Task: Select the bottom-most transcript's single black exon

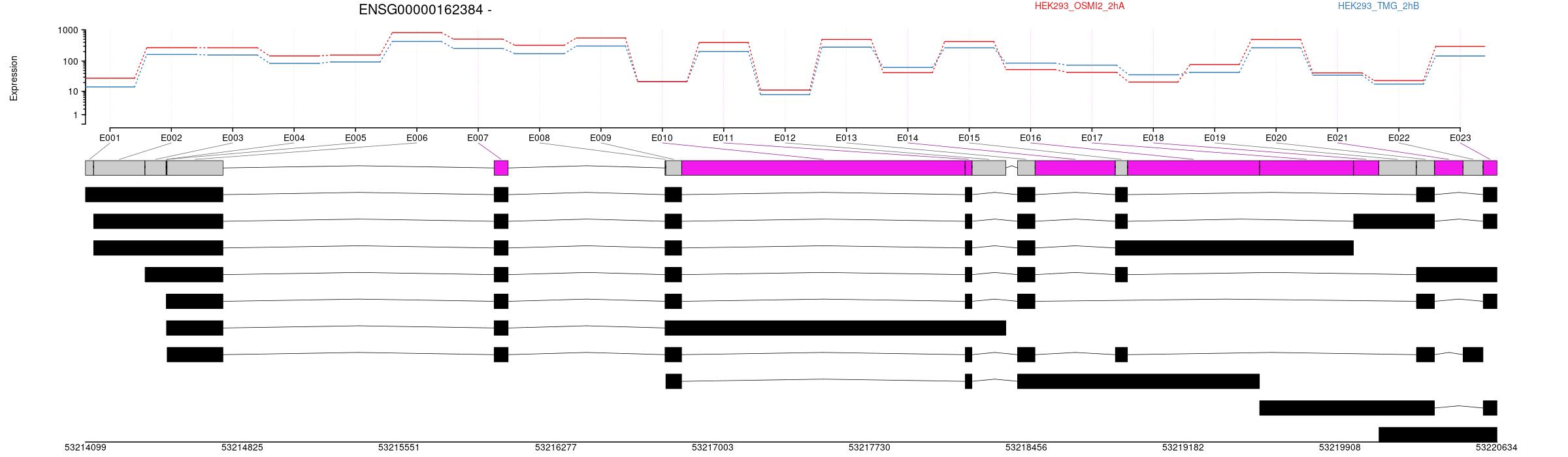Action: pos(1437,434)
